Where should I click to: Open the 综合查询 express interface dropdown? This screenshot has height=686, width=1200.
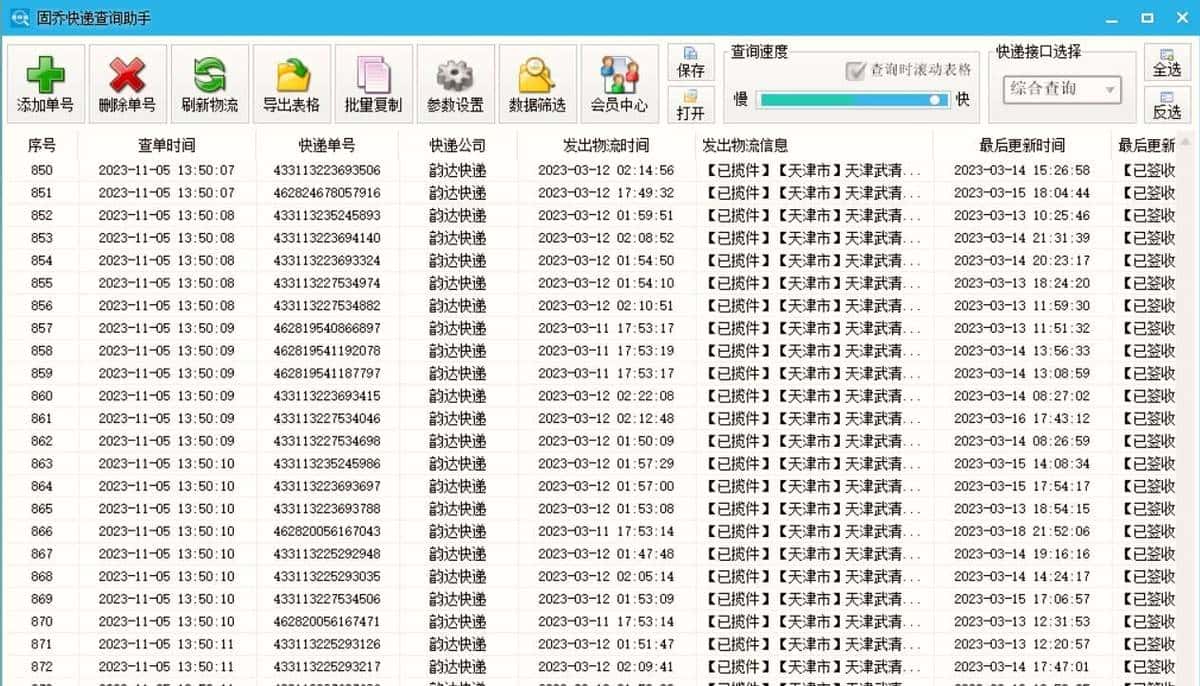(1055, 90)
